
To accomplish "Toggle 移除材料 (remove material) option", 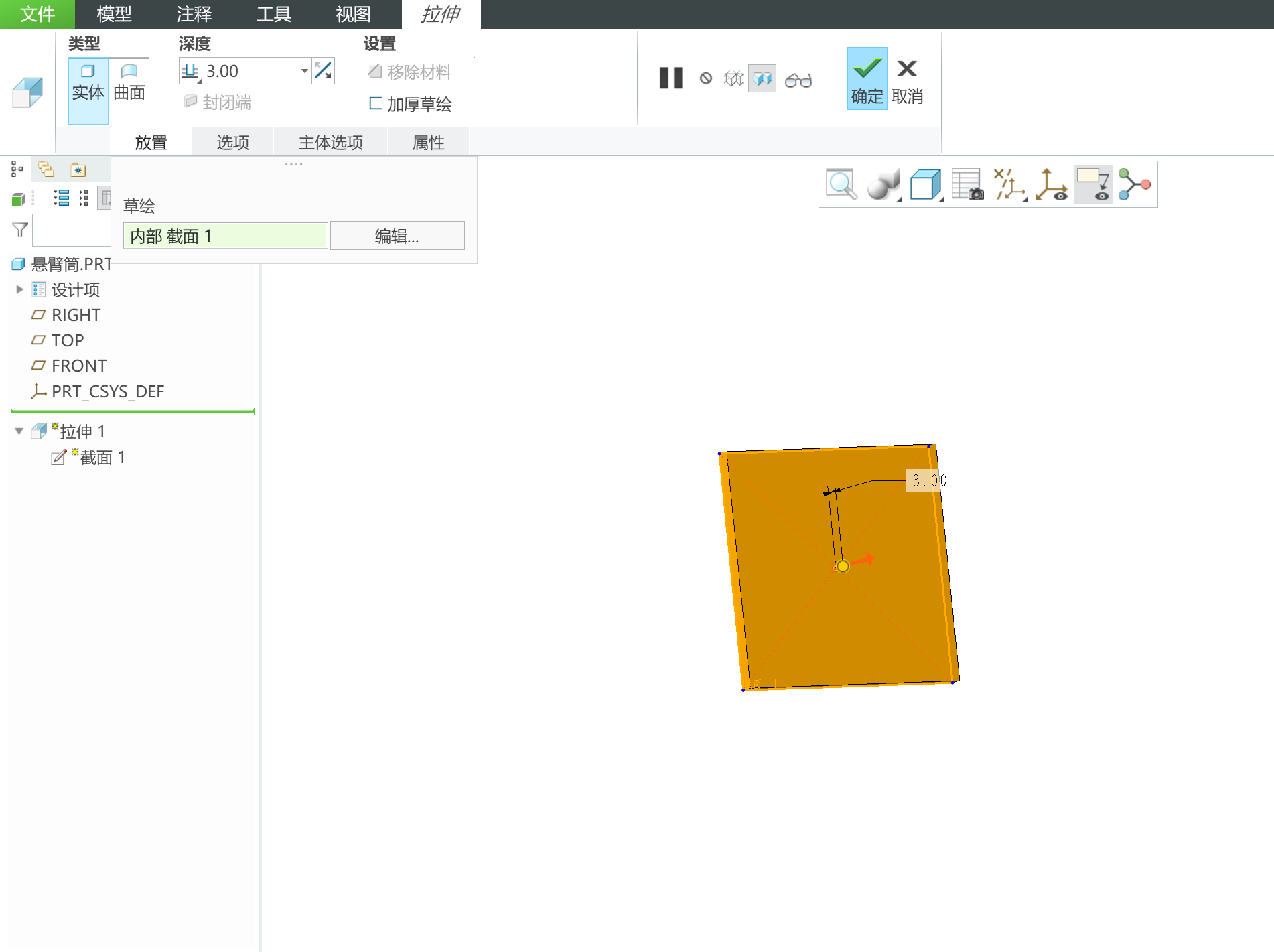I will coord(409,72).
